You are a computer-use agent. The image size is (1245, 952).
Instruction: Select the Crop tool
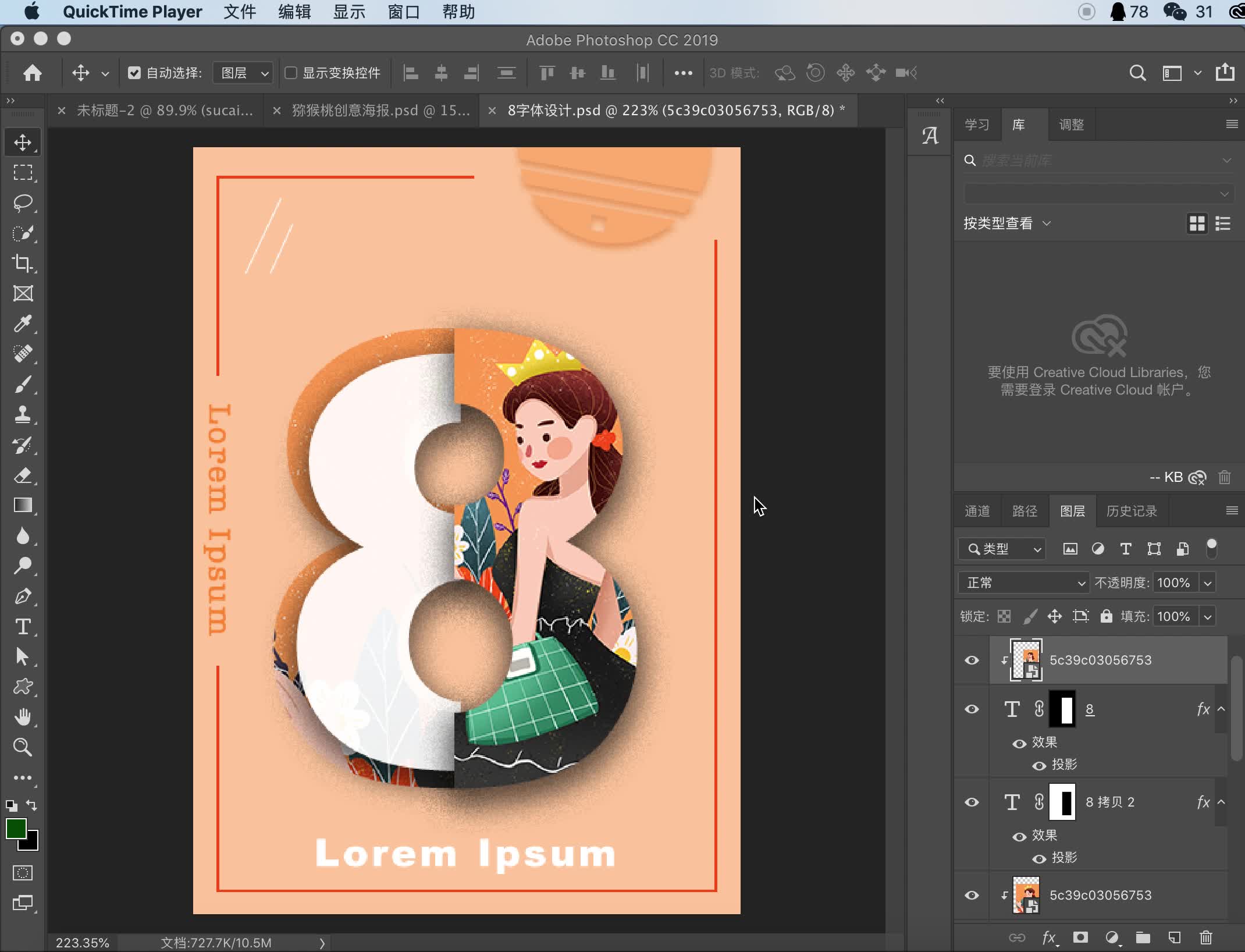[x=23, y=264]
